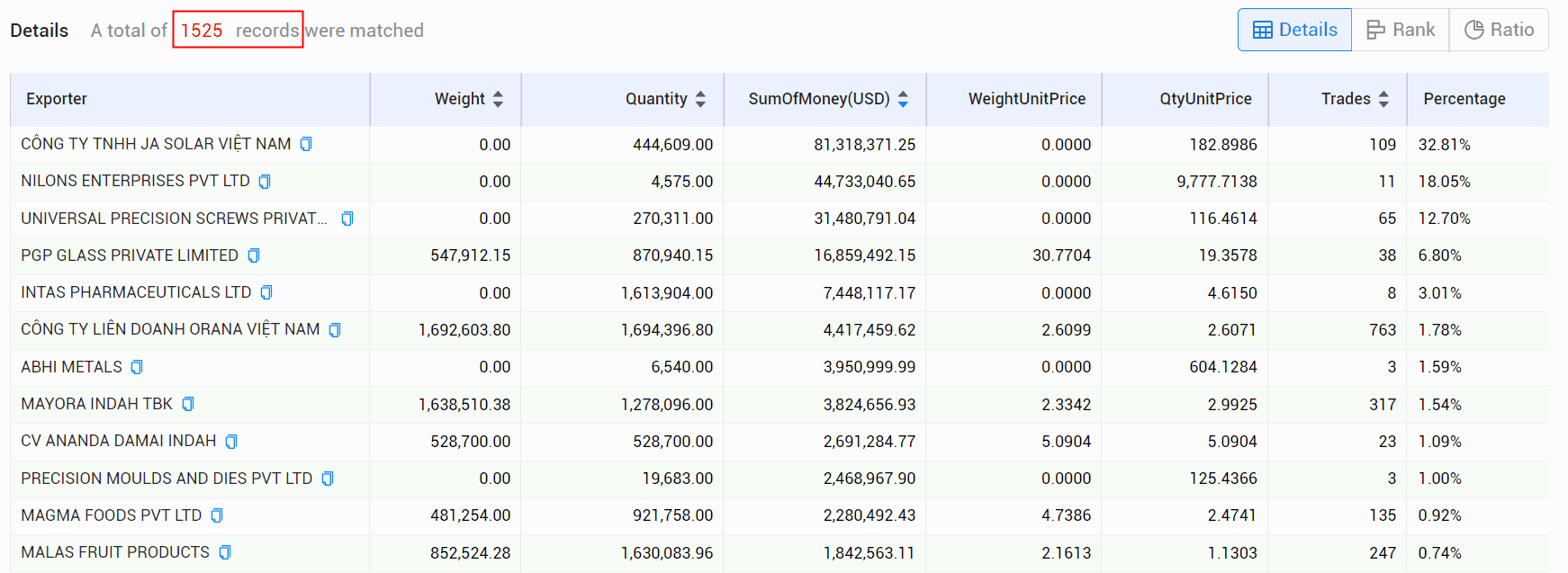Copy MALAS FRUIT PRODUCTS name
Screen dimensions: 1568x573
[225, 552]
